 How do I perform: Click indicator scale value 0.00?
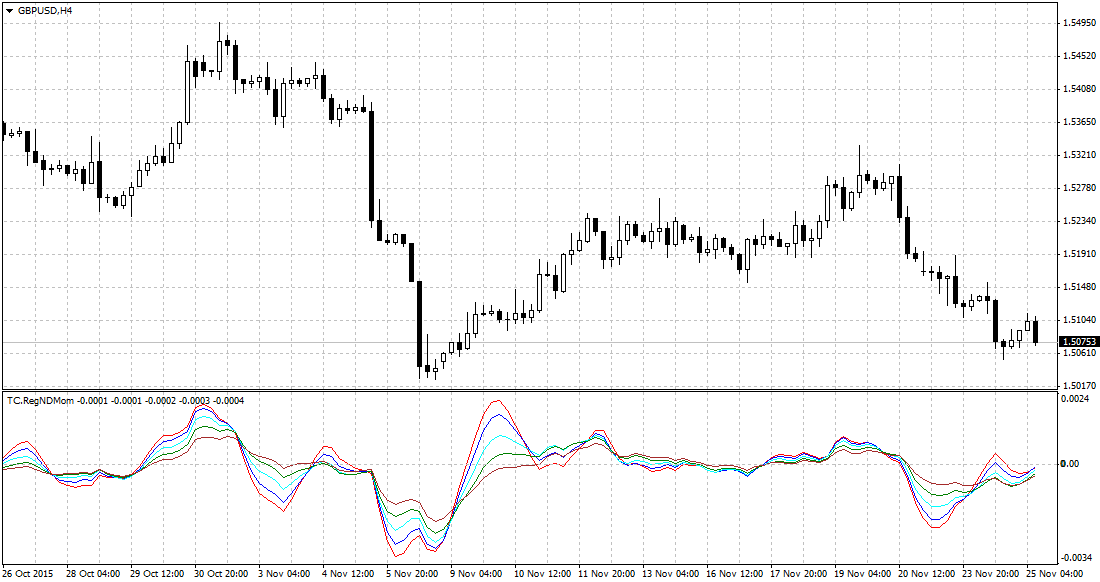1070,463
